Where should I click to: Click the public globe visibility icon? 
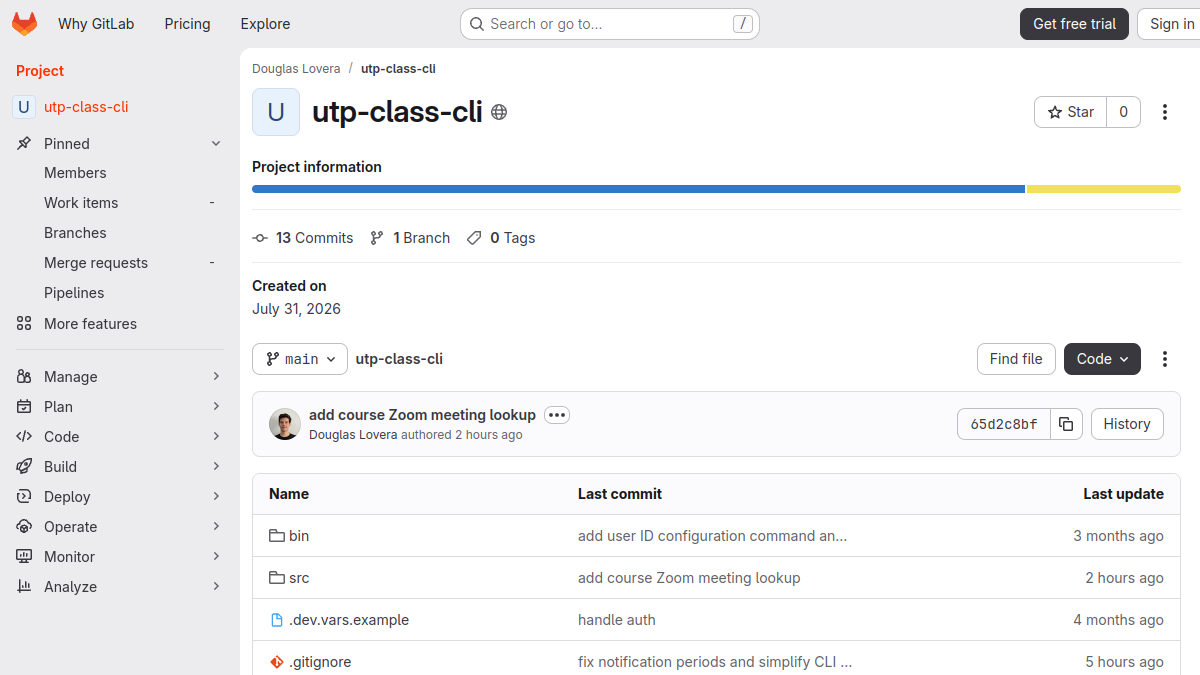tap(499, 112)
